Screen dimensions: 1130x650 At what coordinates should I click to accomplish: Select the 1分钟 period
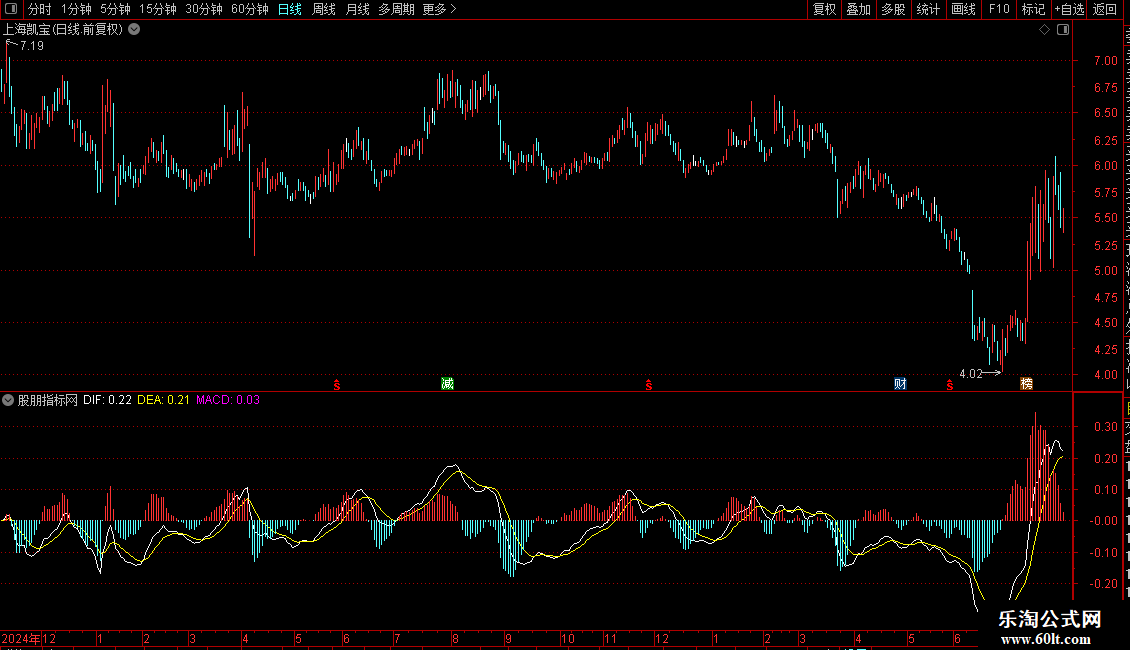coord(76,9)
